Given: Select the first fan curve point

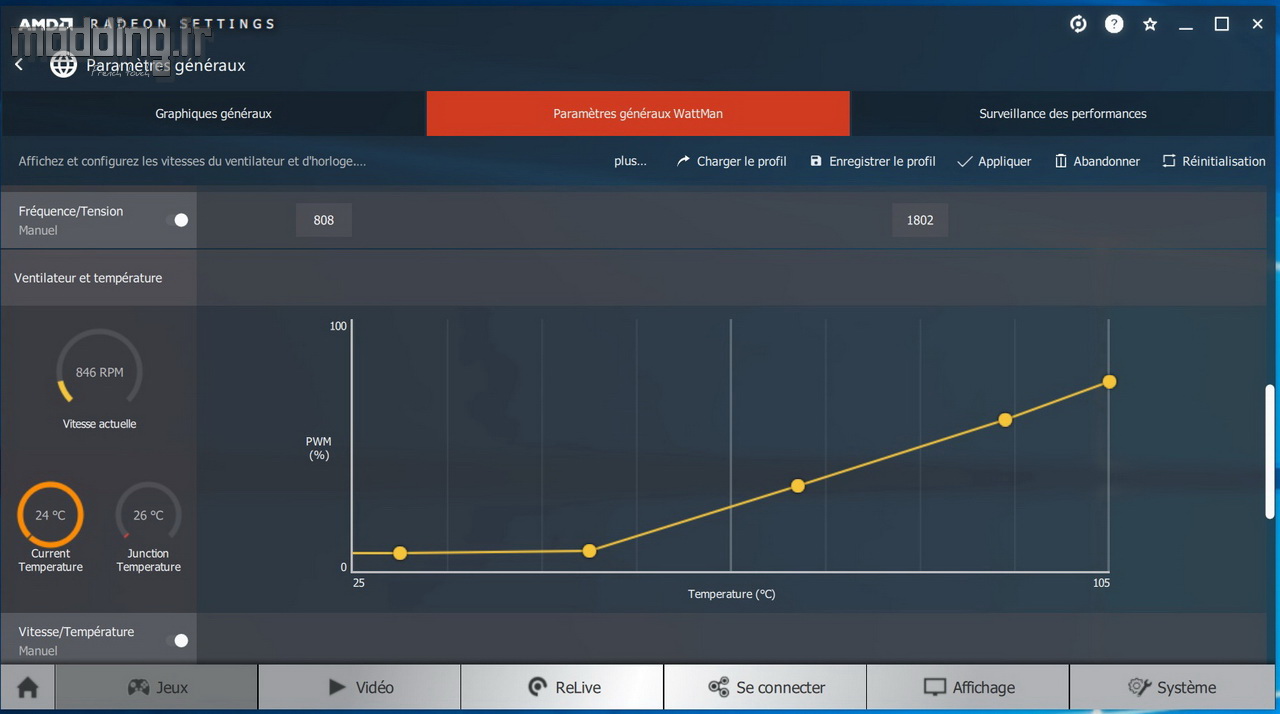Looking at the screenshot, I should (400, 553).
